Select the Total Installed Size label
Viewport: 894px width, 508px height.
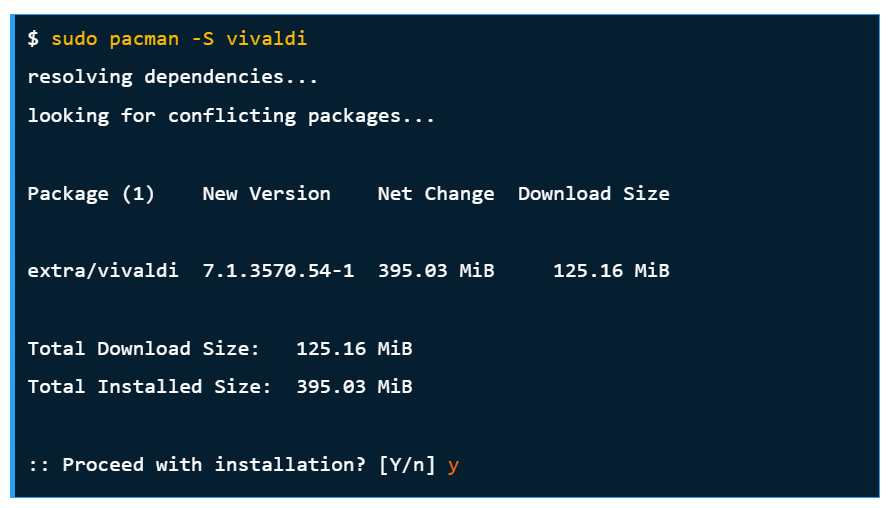tap(149, 387)
